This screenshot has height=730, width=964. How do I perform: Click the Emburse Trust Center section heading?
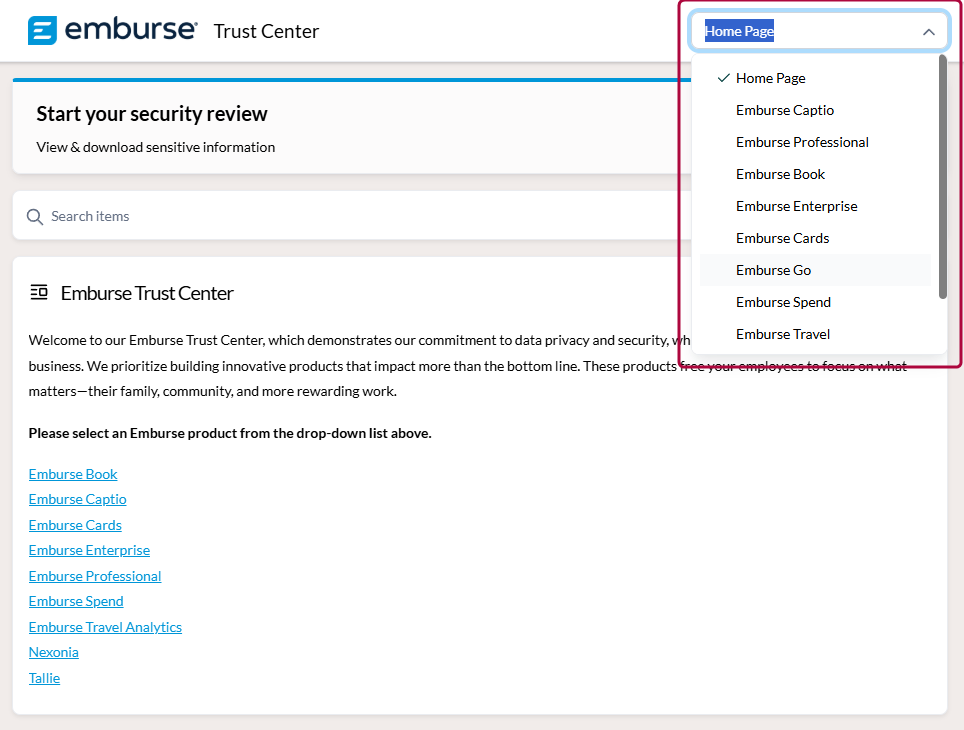coord(147,293)
